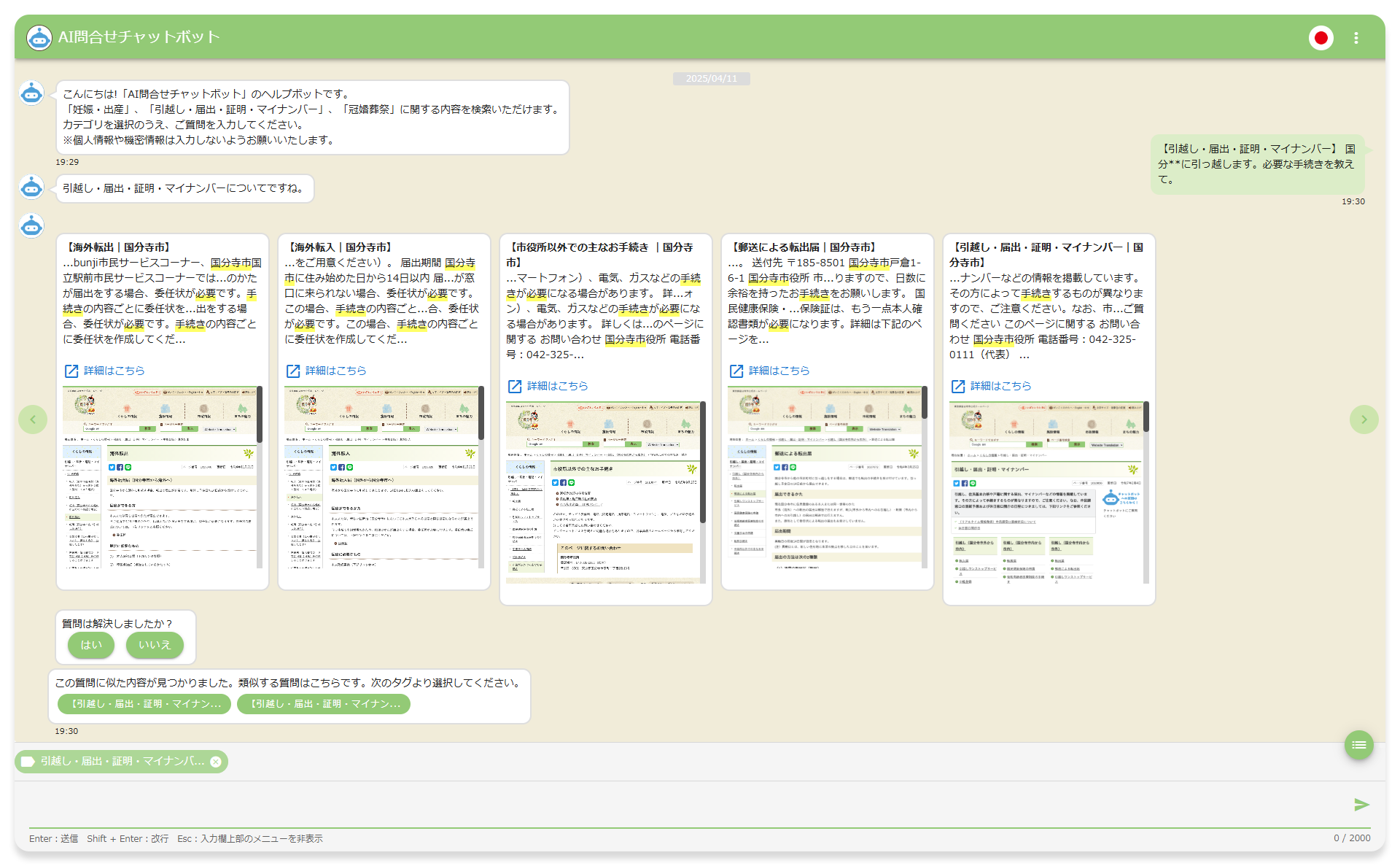This screenshot has height=866, width=1400.
Task: Open 詳細はこちら link on 引越し・届出・証明 card
Action: point(1000,386)
